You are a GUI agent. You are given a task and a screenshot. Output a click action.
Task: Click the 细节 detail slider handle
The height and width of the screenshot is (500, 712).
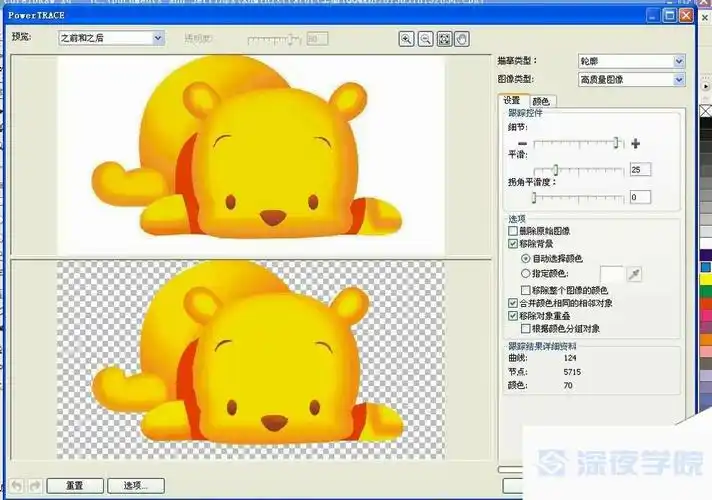click(x=616, y=143)
